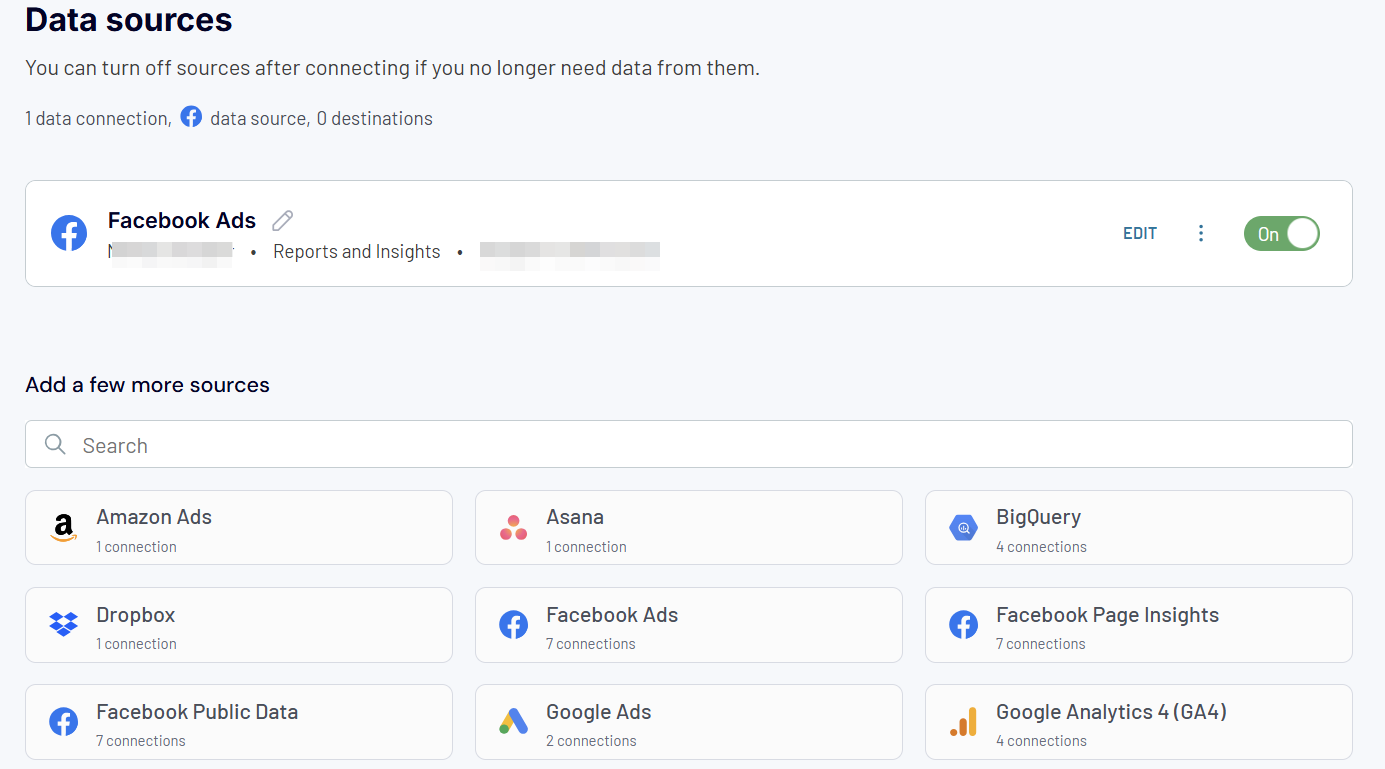Click the Dropbox 1 connection card
The image size is (1385, 769).
[x=239, y=625]
